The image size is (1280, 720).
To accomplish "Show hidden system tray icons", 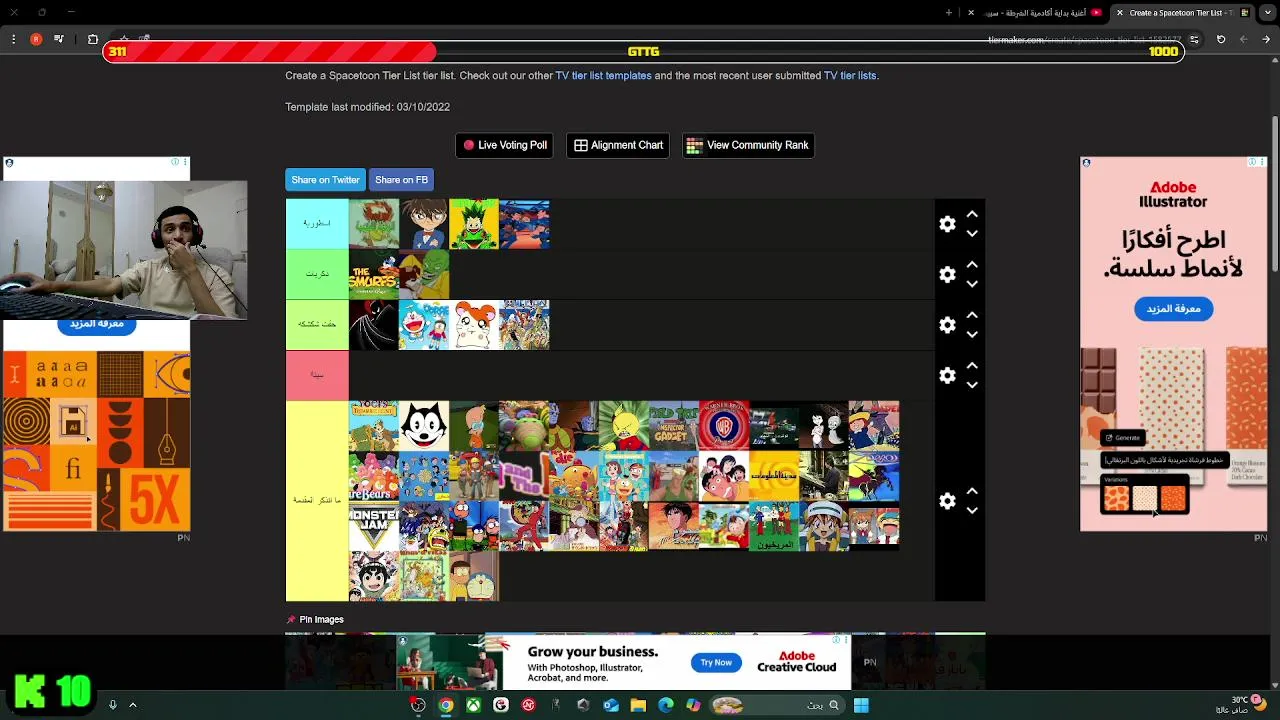I will [x=132, y=705].
